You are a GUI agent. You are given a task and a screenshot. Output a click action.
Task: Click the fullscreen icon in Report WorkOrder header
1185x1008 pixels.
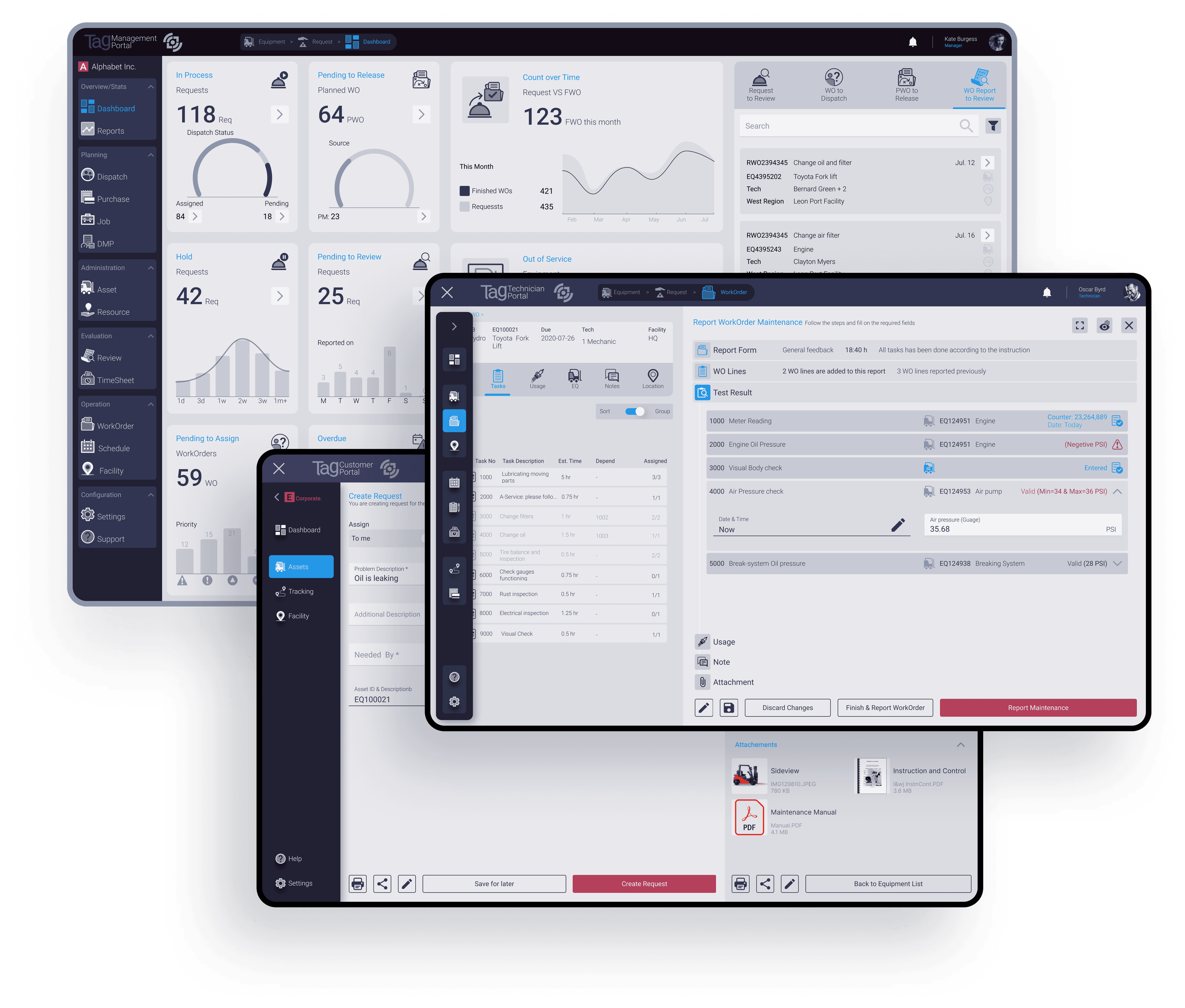1079,325
